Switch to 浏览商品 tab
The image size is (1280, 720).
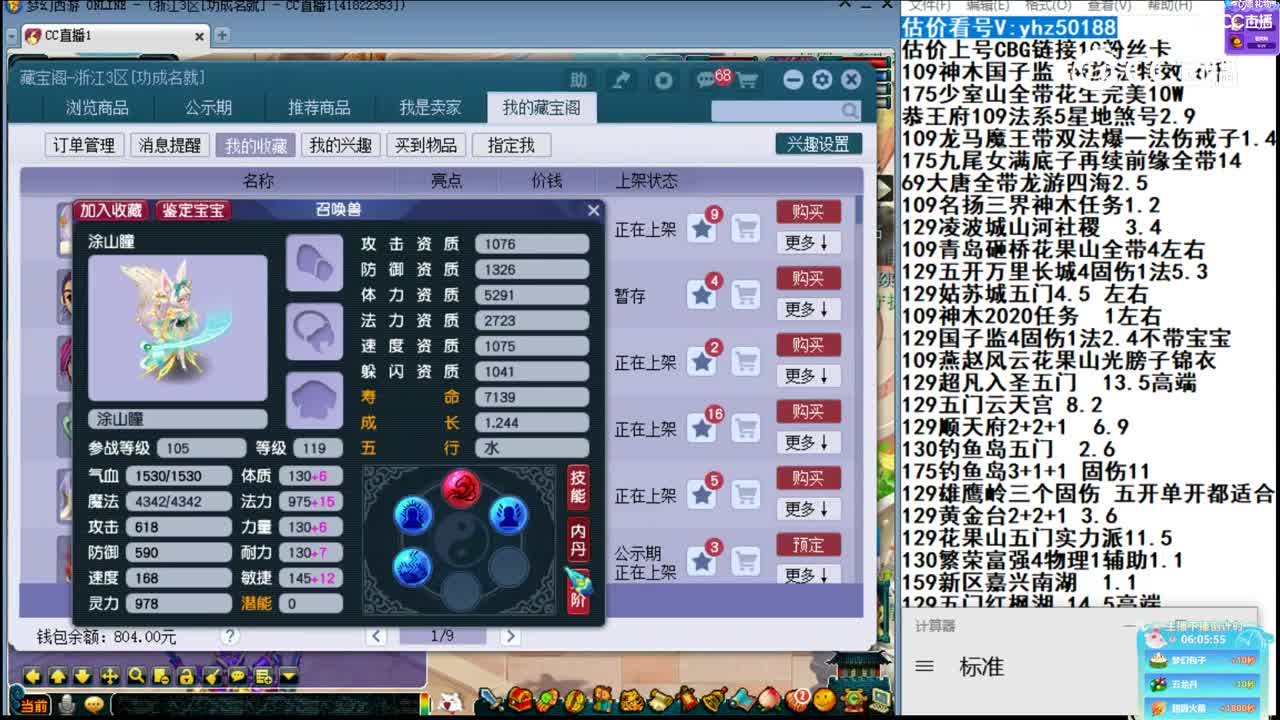click(x=97, y=108)
